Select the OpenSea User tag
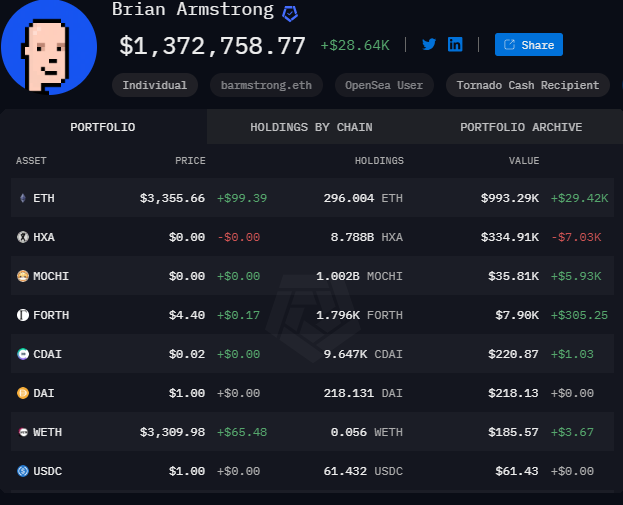Image resolution: width=623 pixels, height=505 pixels. (x=384, y=85)
